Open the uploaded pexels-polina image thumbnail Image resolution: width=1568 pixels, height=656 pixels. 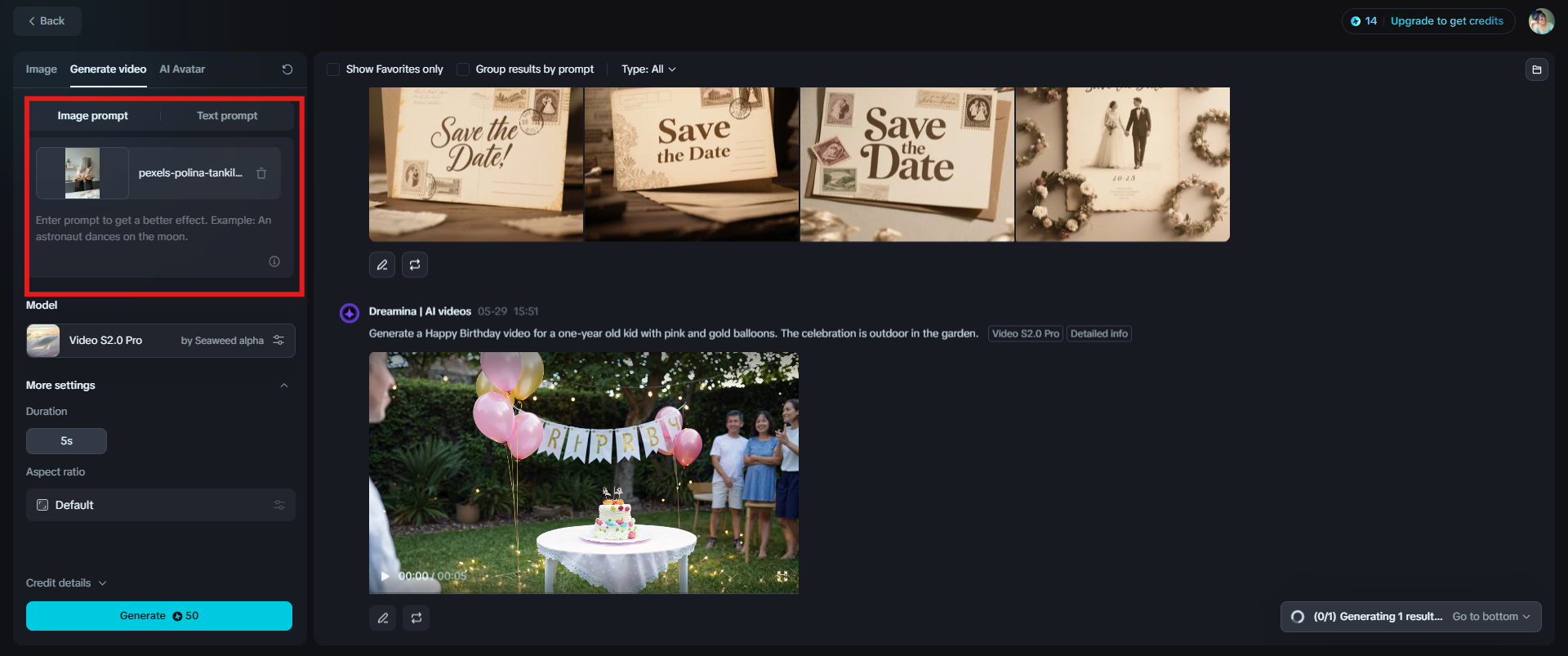pos(82,173)
